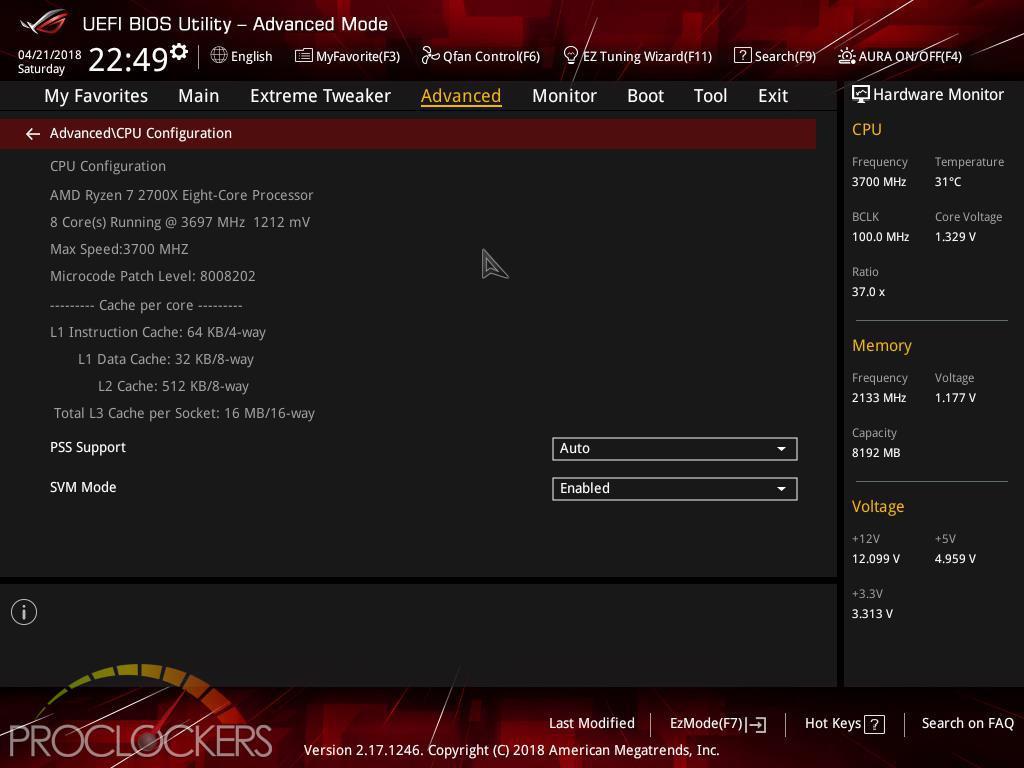Click Last Modified
1024x768 pixels.
click(x=592, y=723)
